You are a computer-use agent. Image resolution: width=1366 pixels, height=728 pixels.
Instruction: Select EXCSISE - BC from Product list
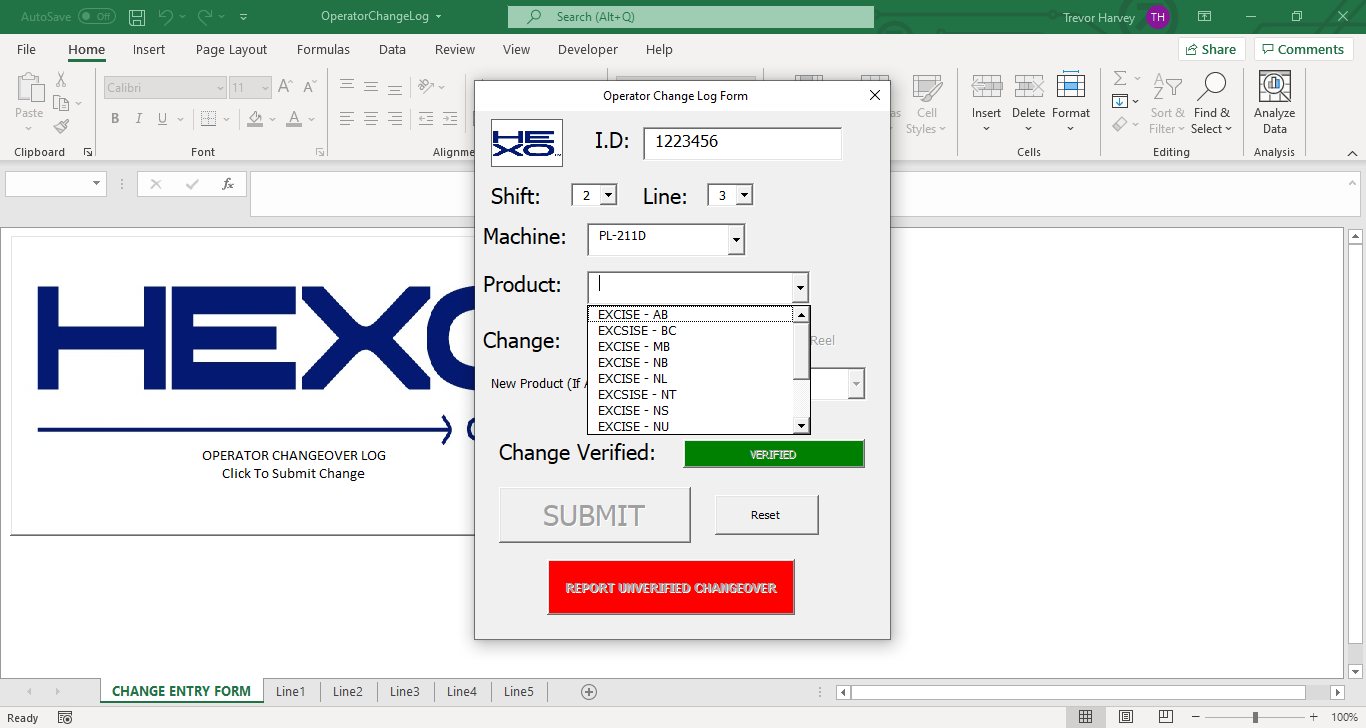tap(690, 331)
